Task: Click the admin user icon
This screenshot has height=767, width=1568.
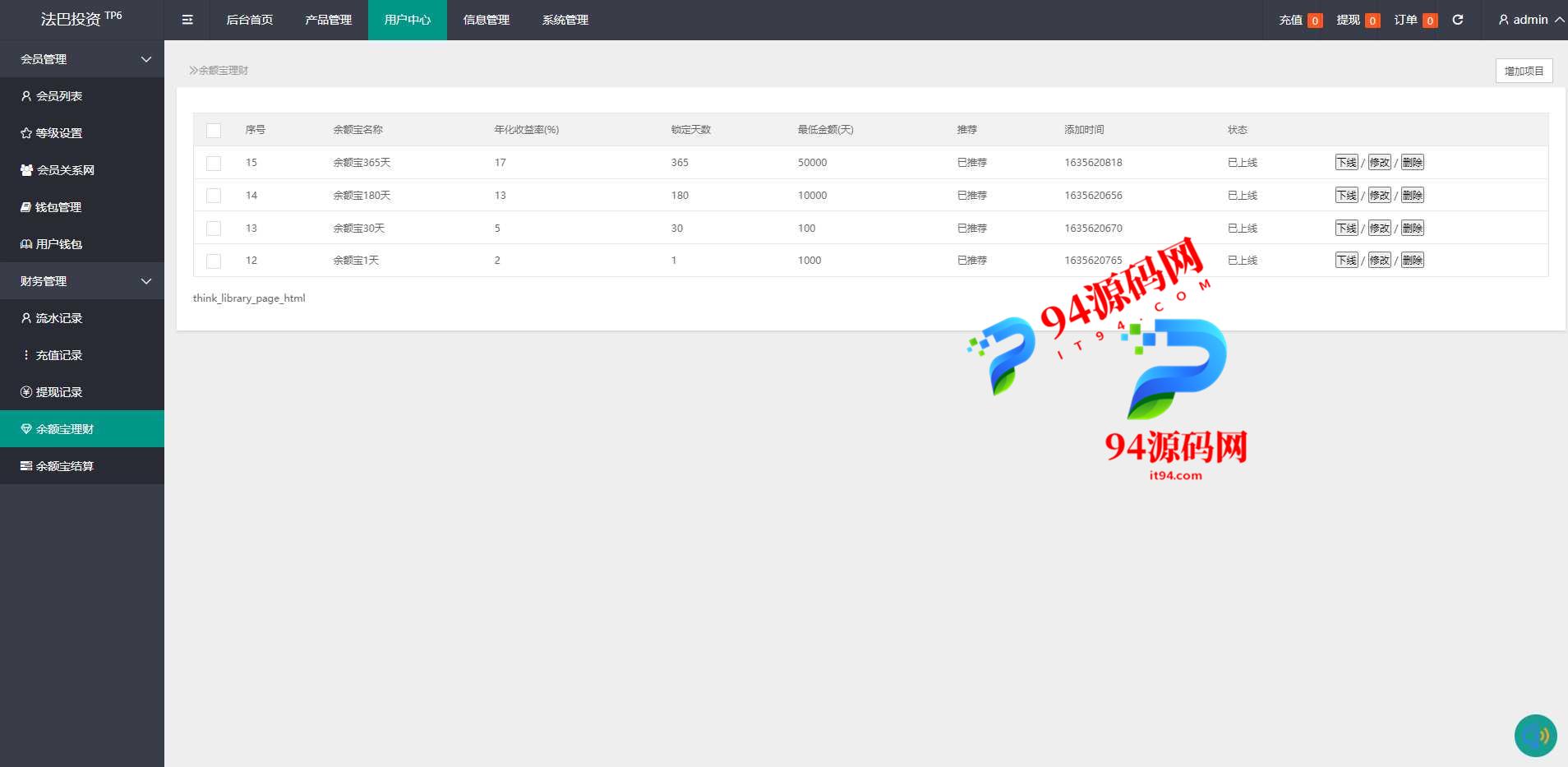Action: tap(1503, 20)
